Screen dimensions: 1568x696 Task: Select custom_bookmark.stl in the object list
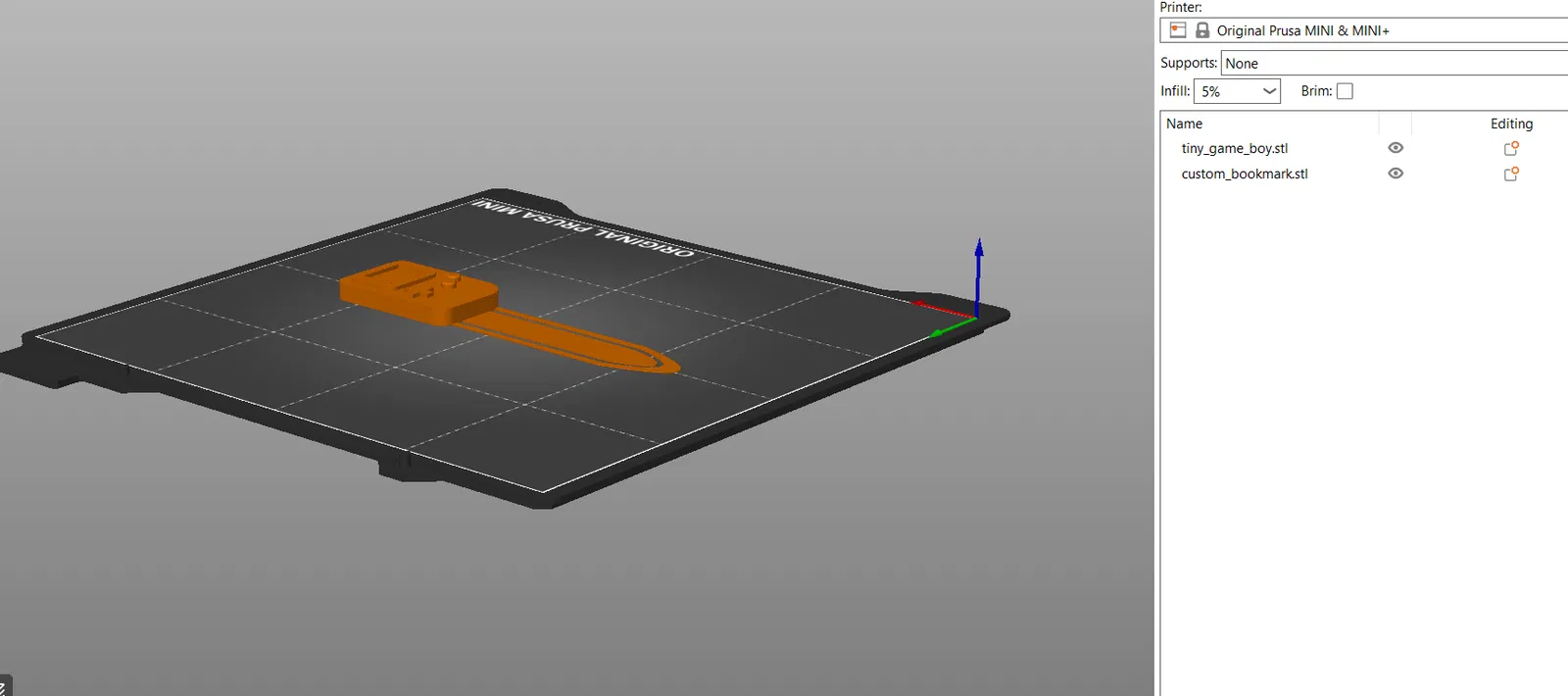click(x=1245, y=174)
